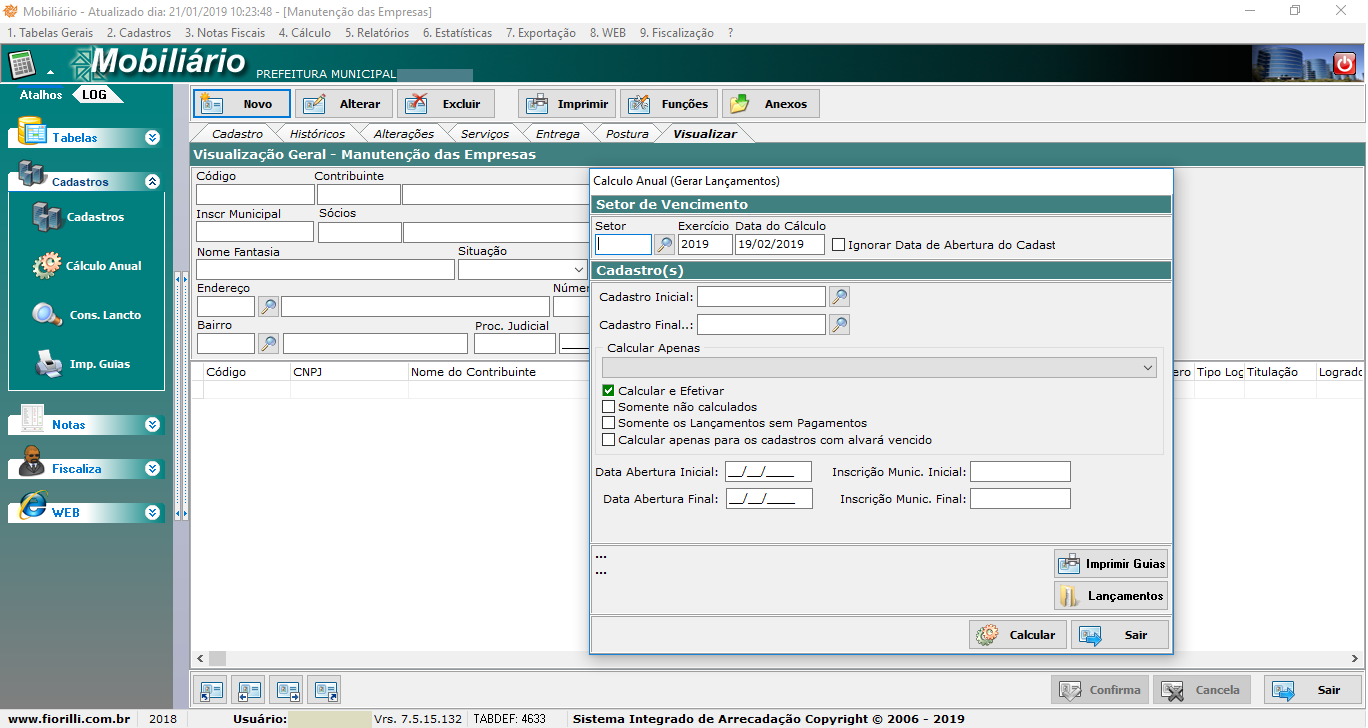Viewport: 1368px width, 728px height.
Task: Expand the Tabelas sidebar section
Action: pyautogui.click(x=152, y=138)
